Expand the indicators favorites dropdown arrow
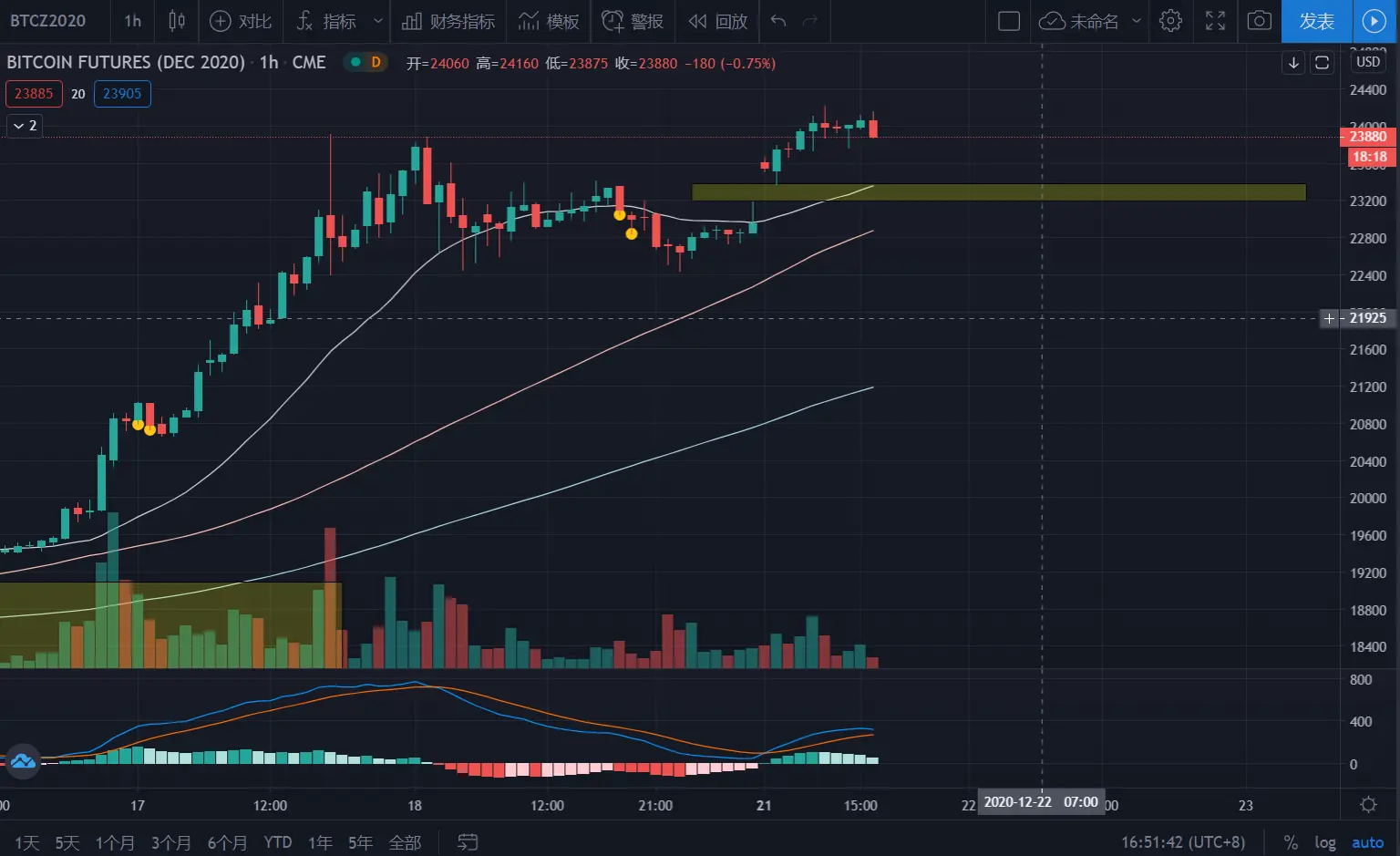The width and height of the screenshot is (1400, 856). [x=378, y=21]
